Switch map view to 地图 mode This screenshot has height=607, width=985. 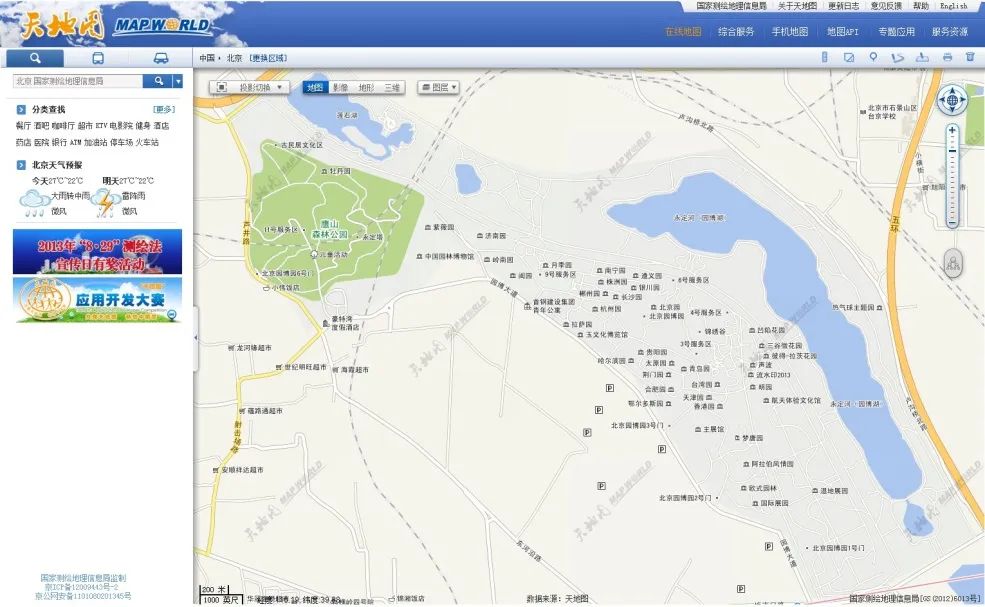[315, 87]
